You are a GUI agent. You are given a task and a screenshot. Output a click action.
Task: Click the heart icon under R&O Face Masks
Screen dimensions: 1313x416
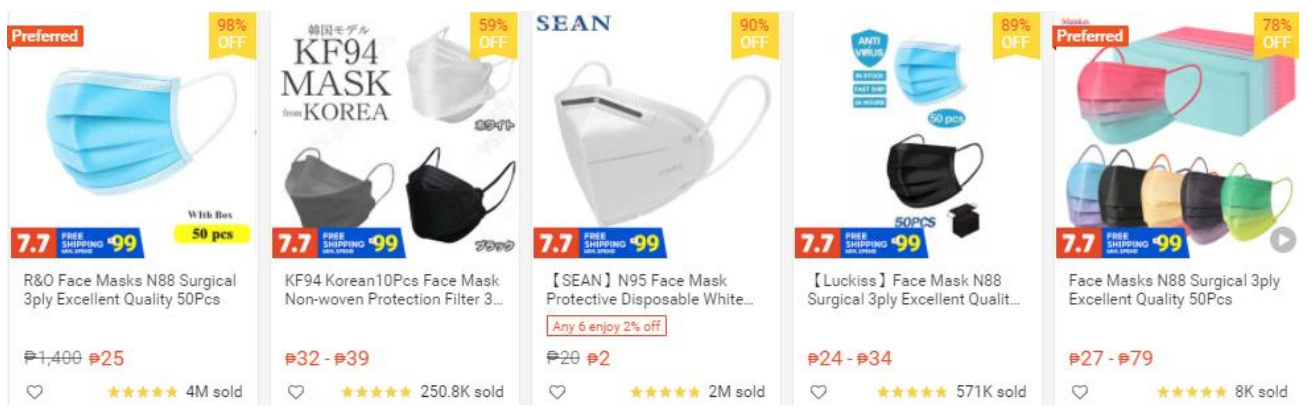34,392
